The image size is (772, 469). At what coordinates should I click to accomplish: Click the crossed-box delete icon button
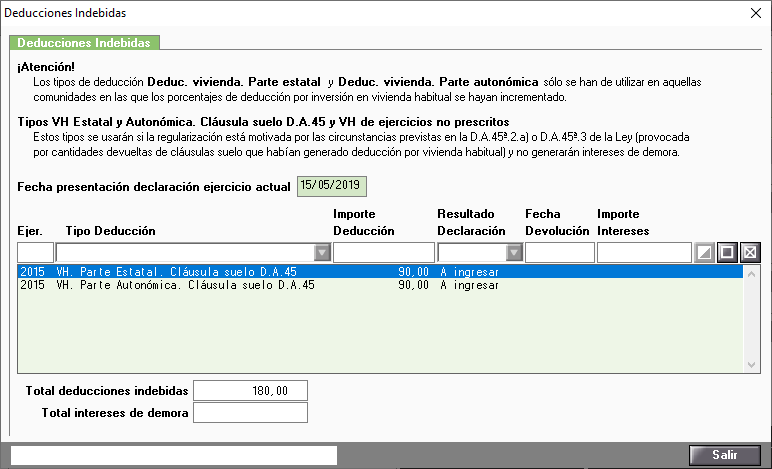749,252
